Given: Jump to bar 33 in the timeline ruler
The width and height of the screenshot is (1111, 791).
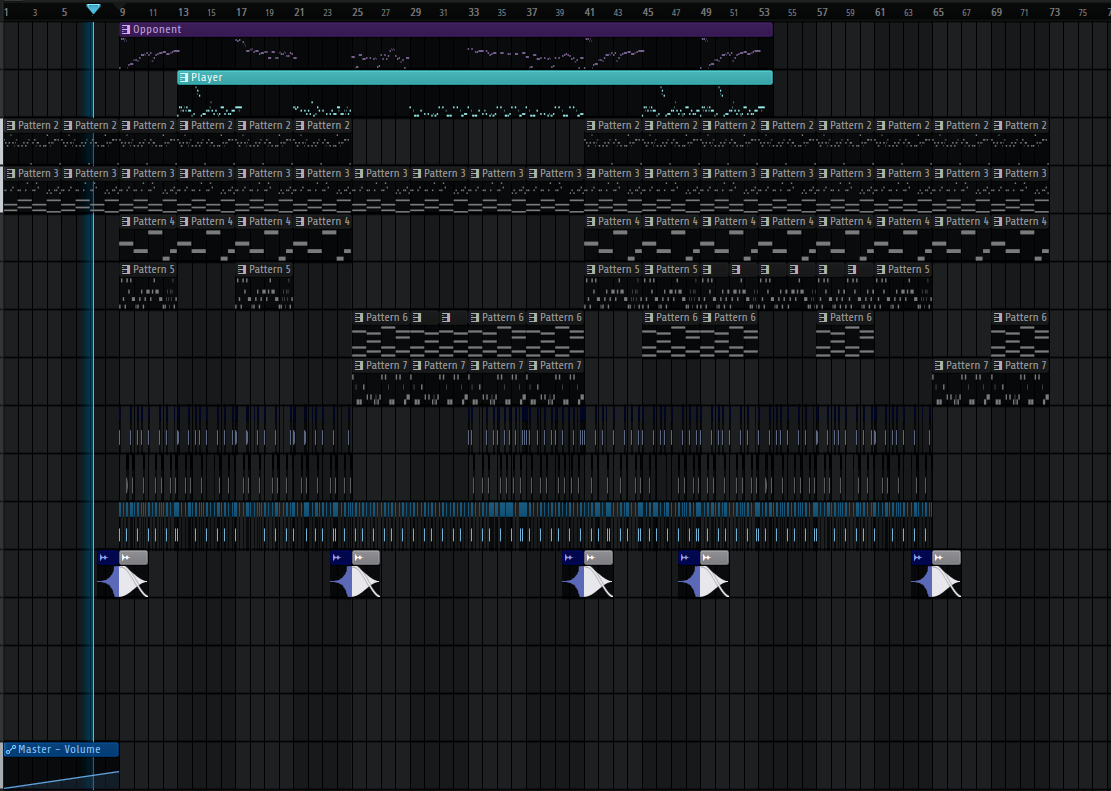Looking at the screenshot, I should click(473, 12).
